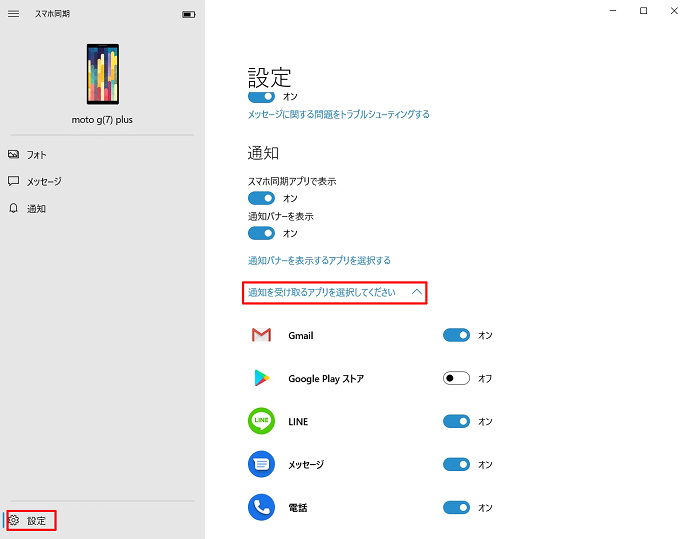The image size is (690, 539).
Task: Click the フォト picture icon in sidebar
Action: [14, 154]
